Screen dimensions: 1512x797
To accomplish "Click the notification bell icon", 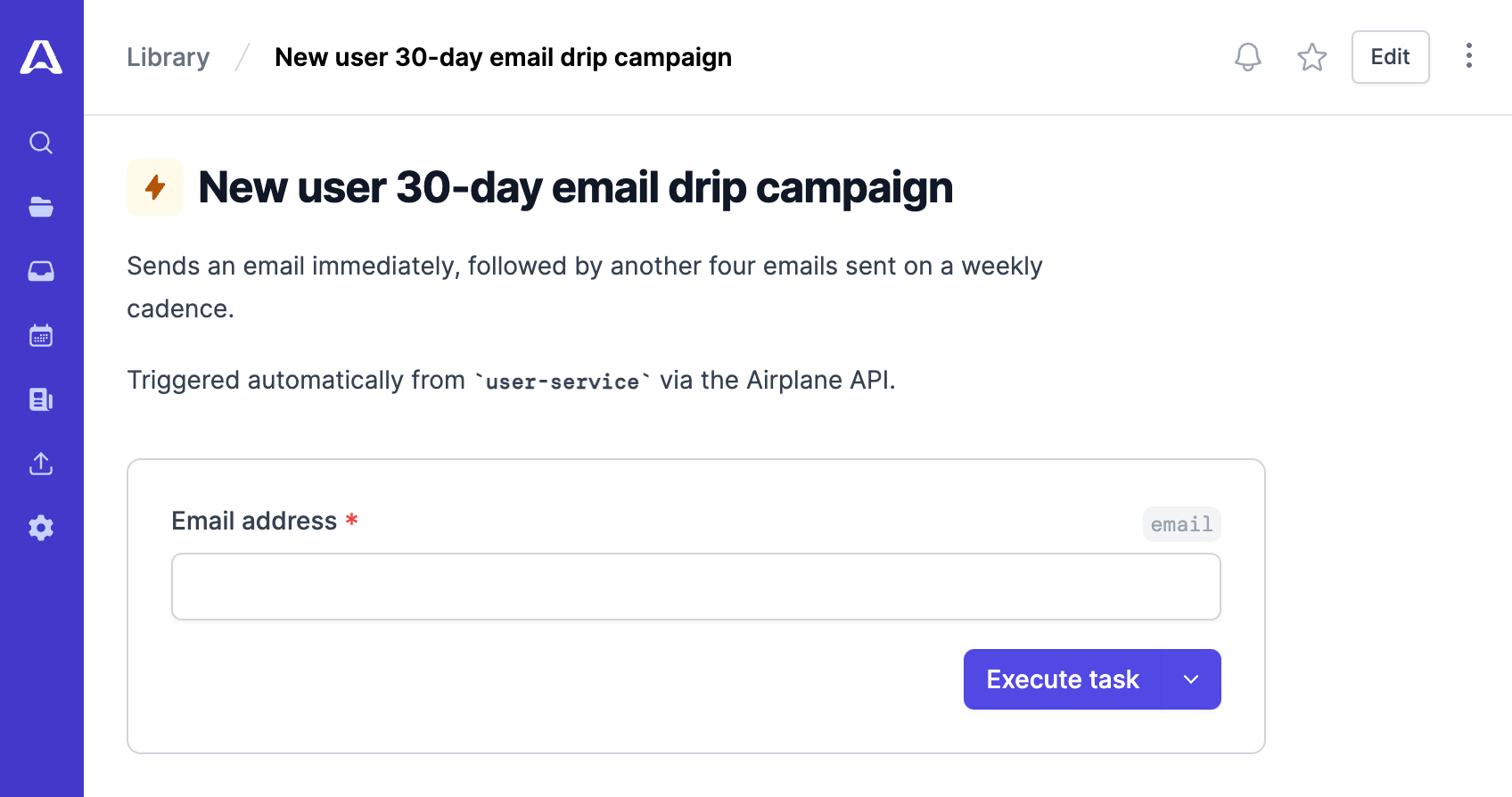I will coord(1248,57).
